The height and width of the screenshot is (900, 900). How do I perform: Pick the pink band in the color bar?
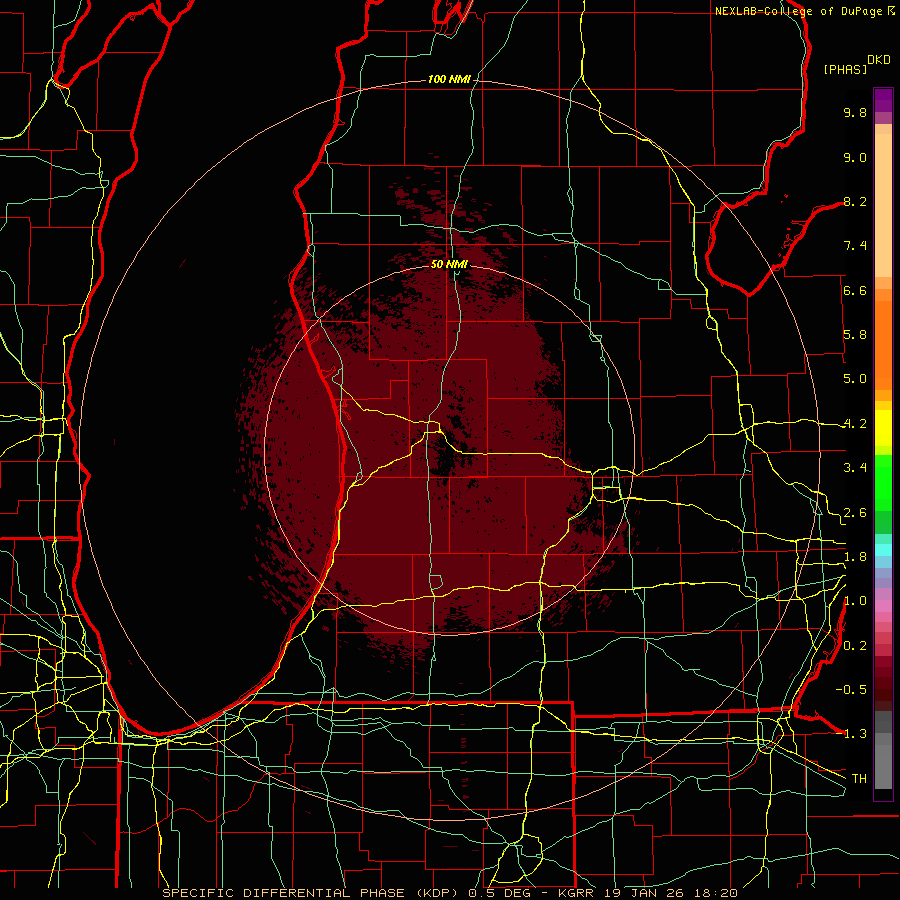click(x=883, y=606)
